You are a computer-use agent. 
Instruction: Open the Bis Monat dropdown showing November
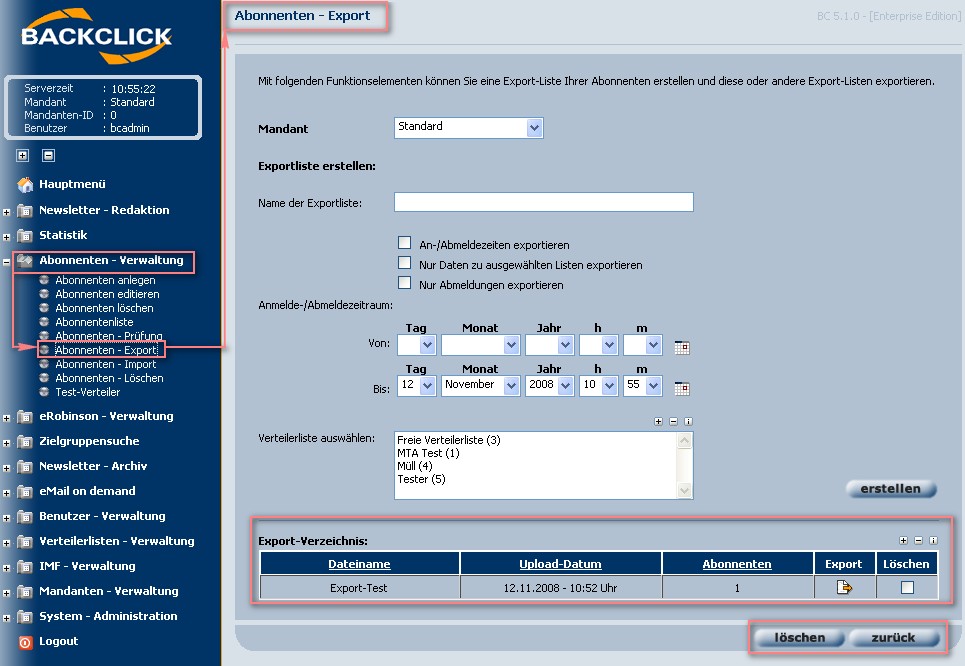[481, 385]
